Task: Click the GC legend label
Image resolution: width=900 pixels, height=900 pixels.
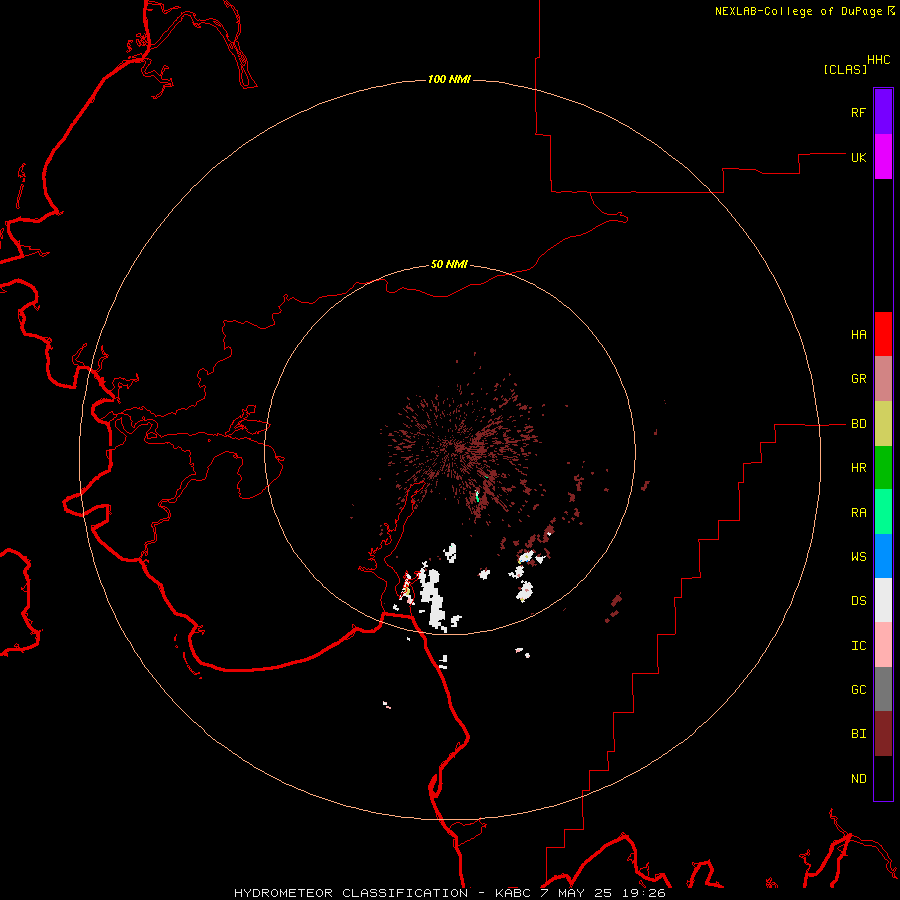Action: tap(858, 690)
